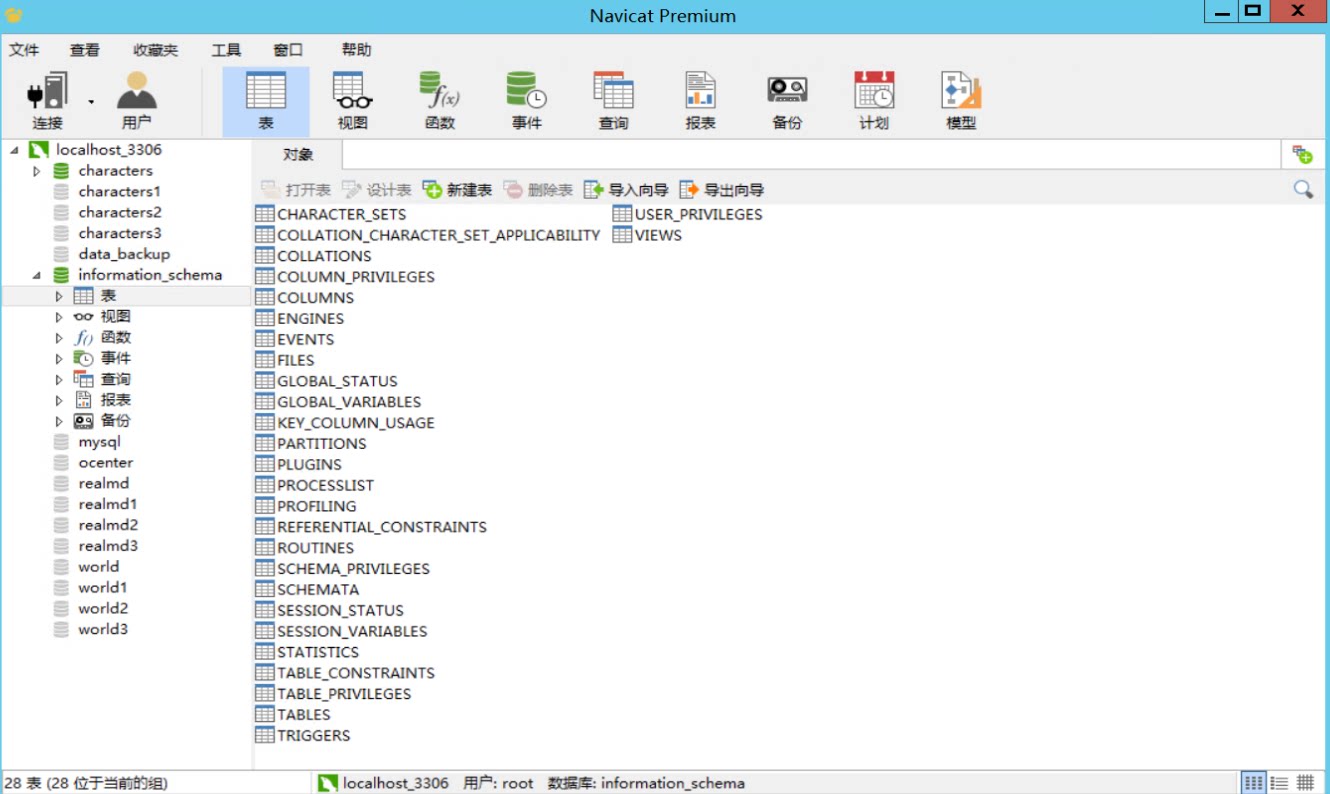Open the 工具 menu
Viewport: 1330px width, 794px height.
[x=226, y=50]
